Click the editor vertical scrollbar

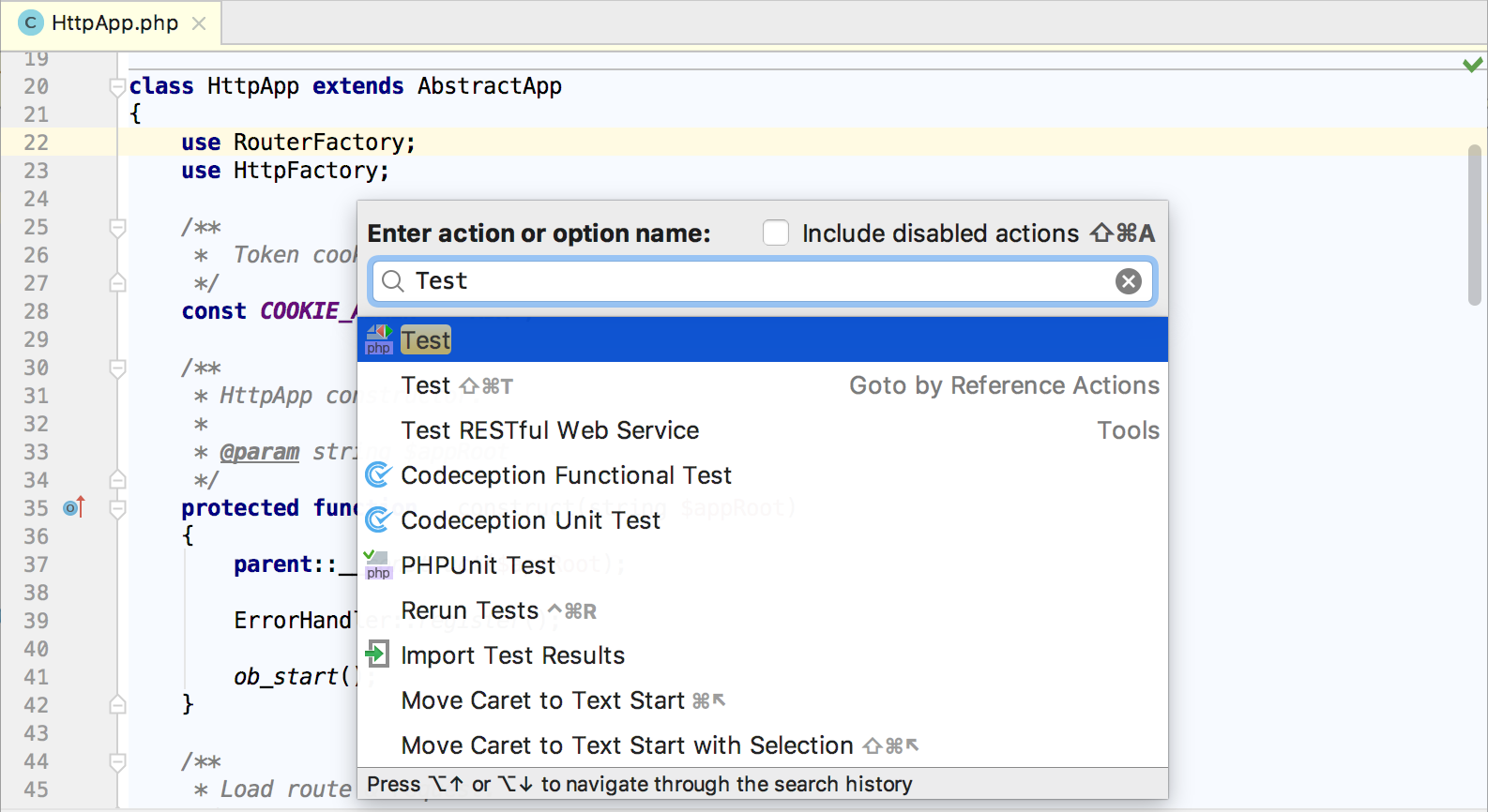[1475, 225]
